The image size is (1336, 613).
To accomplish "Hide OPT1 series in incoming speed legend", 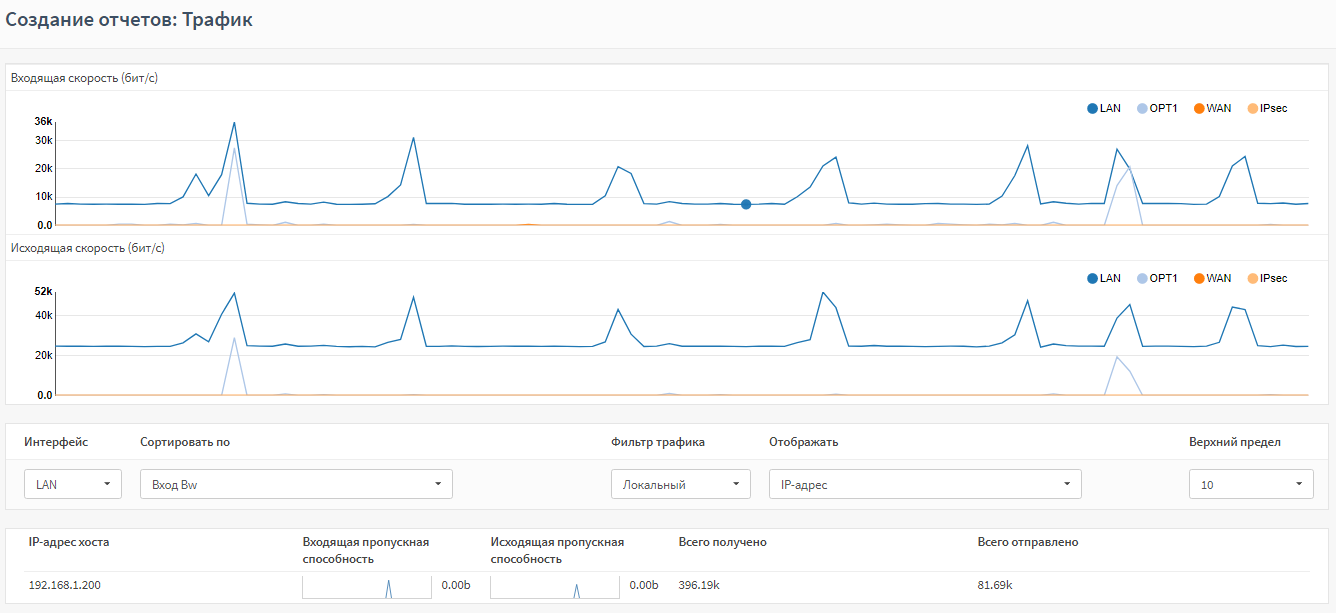I will pos(1156,108).
